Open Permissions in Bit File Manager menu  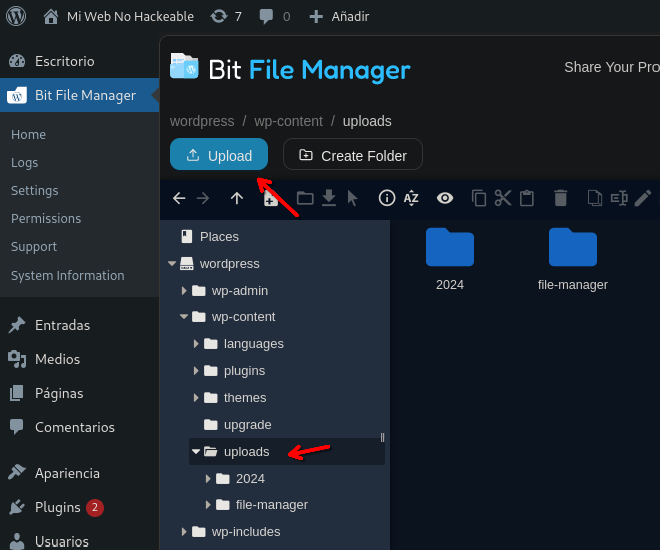(46, 218)
